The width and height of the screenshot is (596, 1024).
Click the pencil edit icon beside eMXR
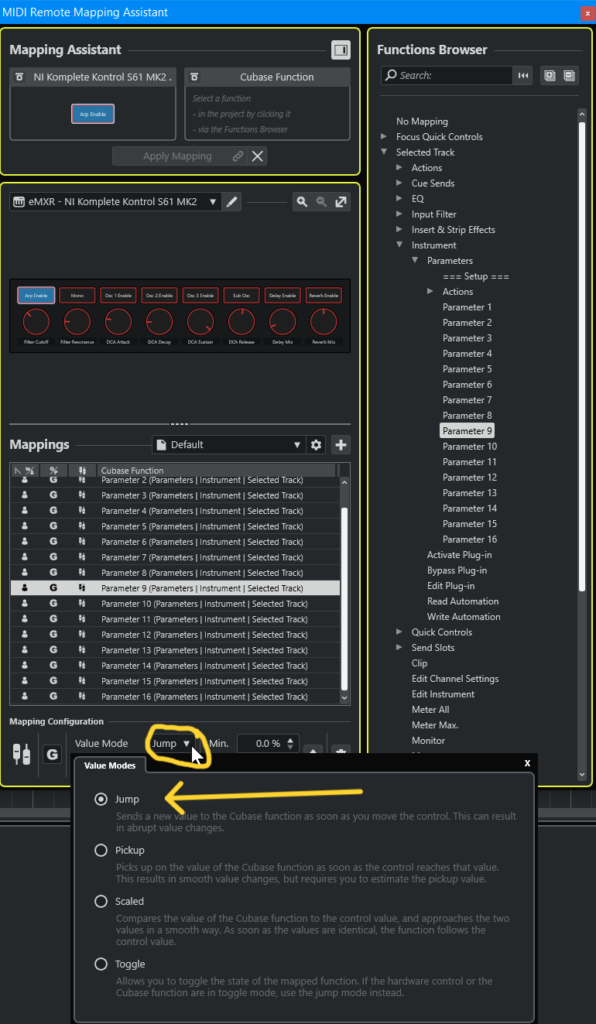231,202
